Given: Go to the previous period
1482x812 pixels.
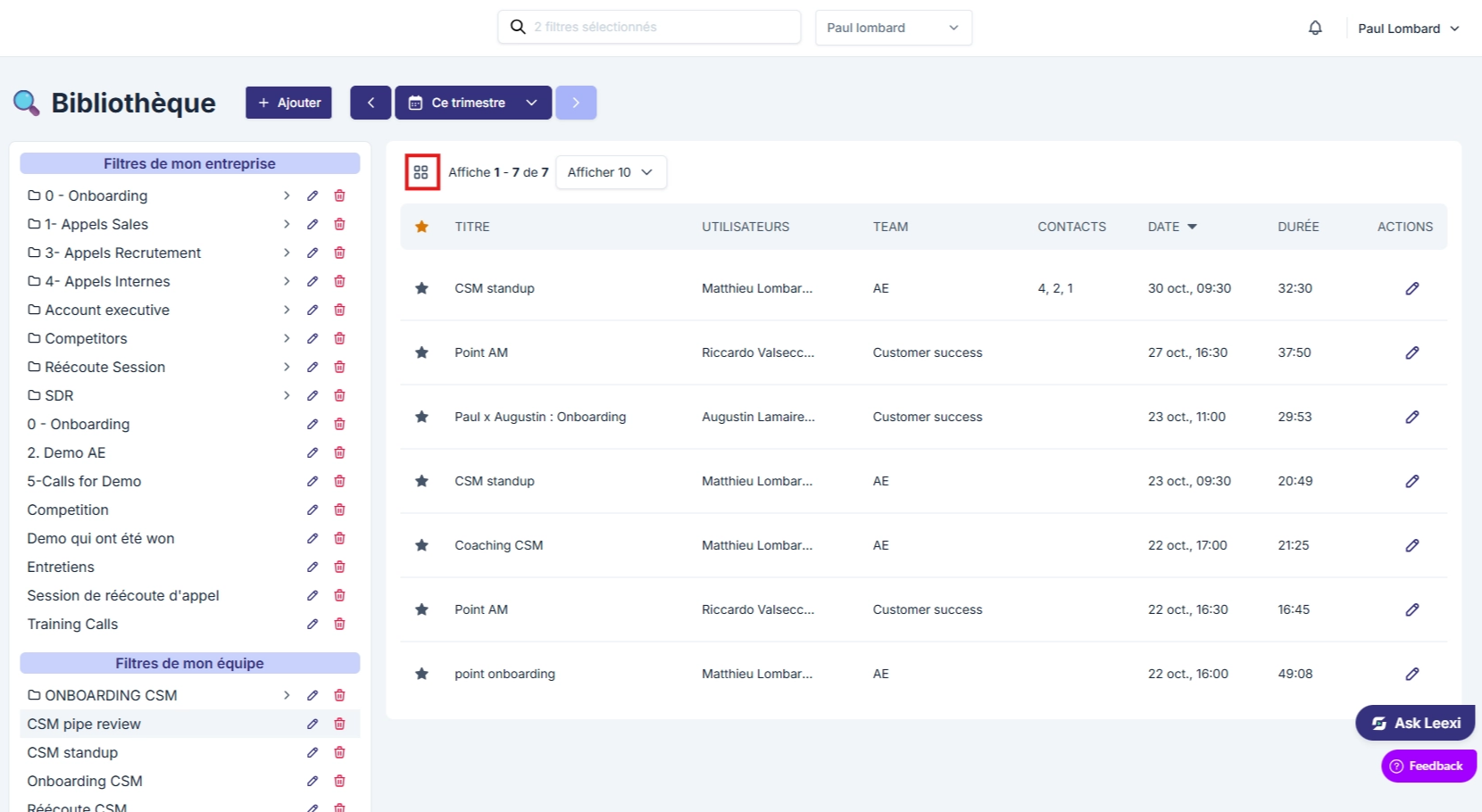Looking at the screenshot, I should pos(370,103).
